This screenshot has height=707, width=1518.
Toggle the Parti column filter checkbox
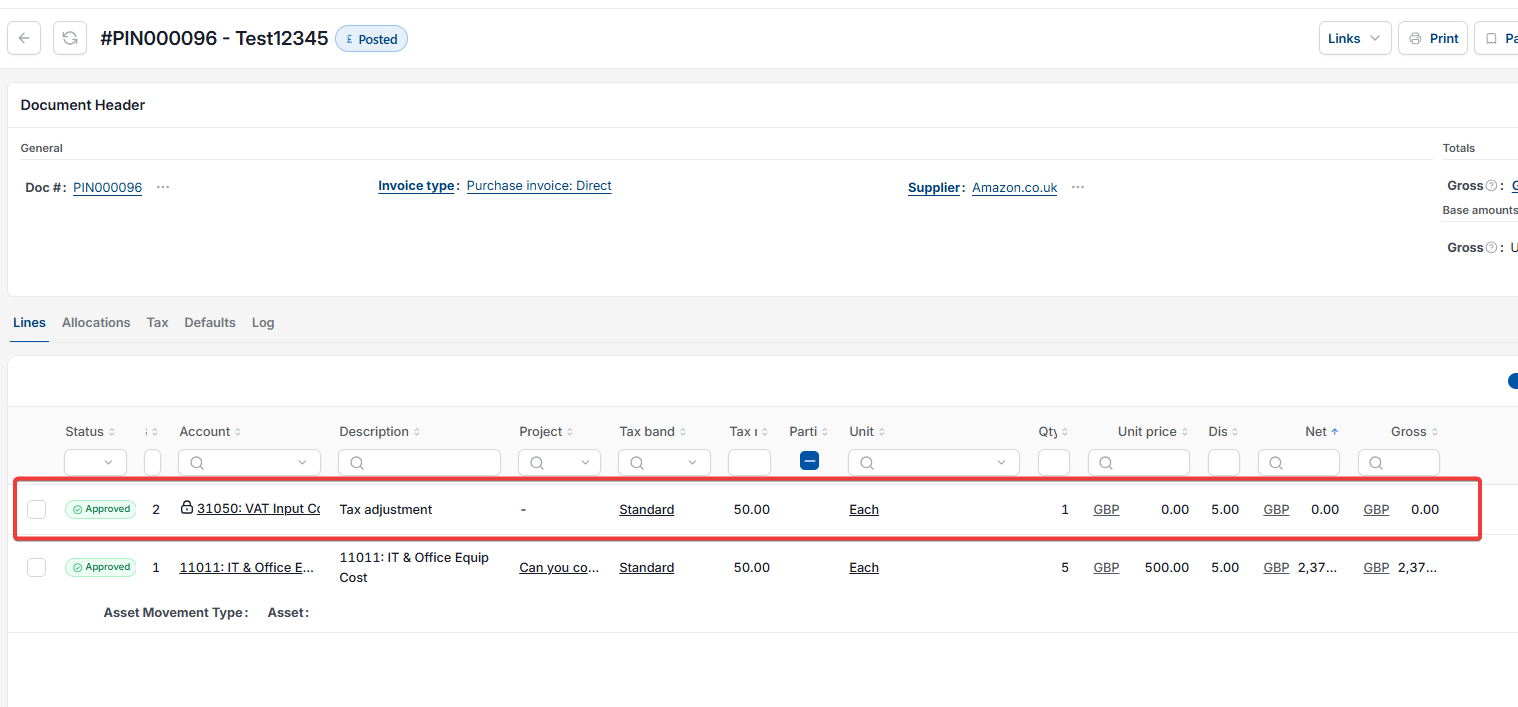[x=810, y=461]
